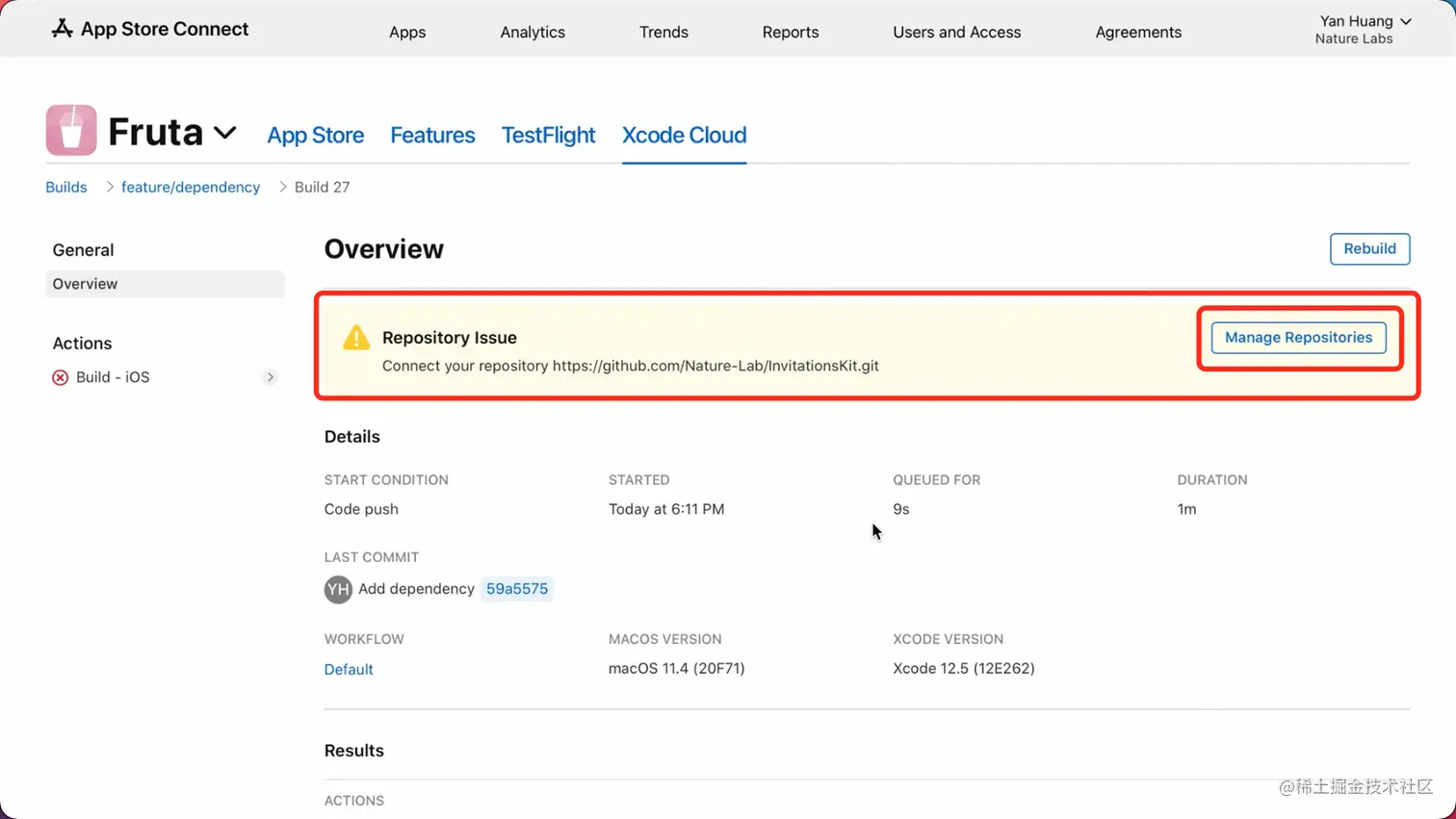
Task: Click the InvitationsKit repository URL message
Action: (631, 366)
